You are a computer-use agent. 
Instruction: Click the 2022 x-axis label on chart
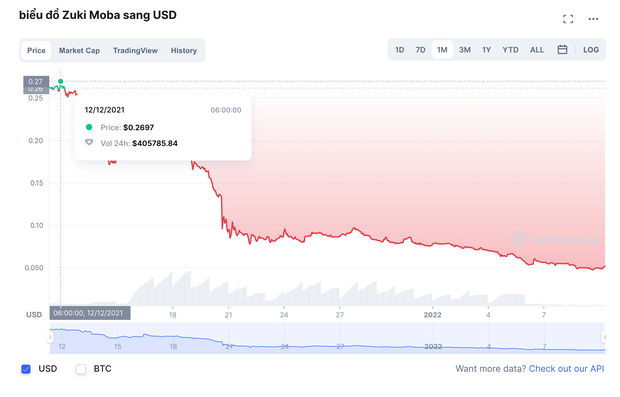pyautogui.click(x=432, y=315)
